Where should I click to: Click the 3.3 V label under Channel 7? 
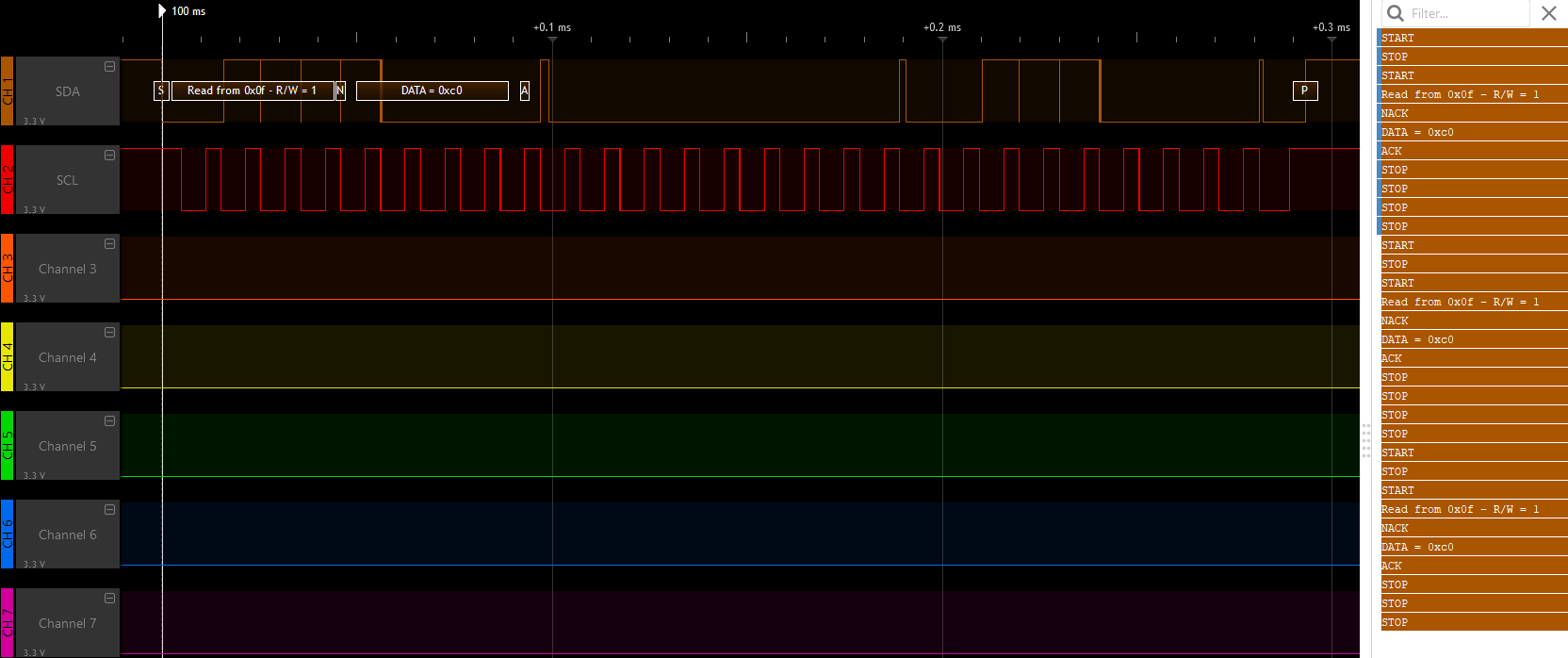tap(34, 652)
